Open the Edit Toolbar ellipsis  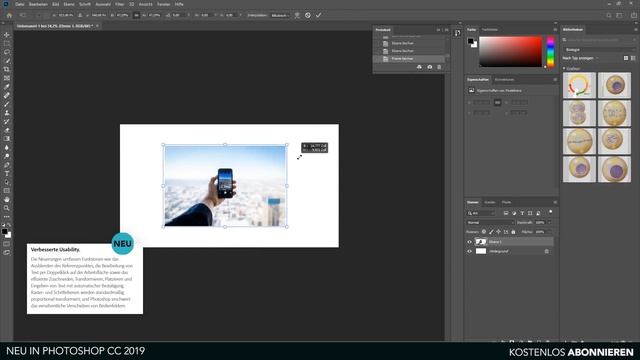click(x=7, y=217)
